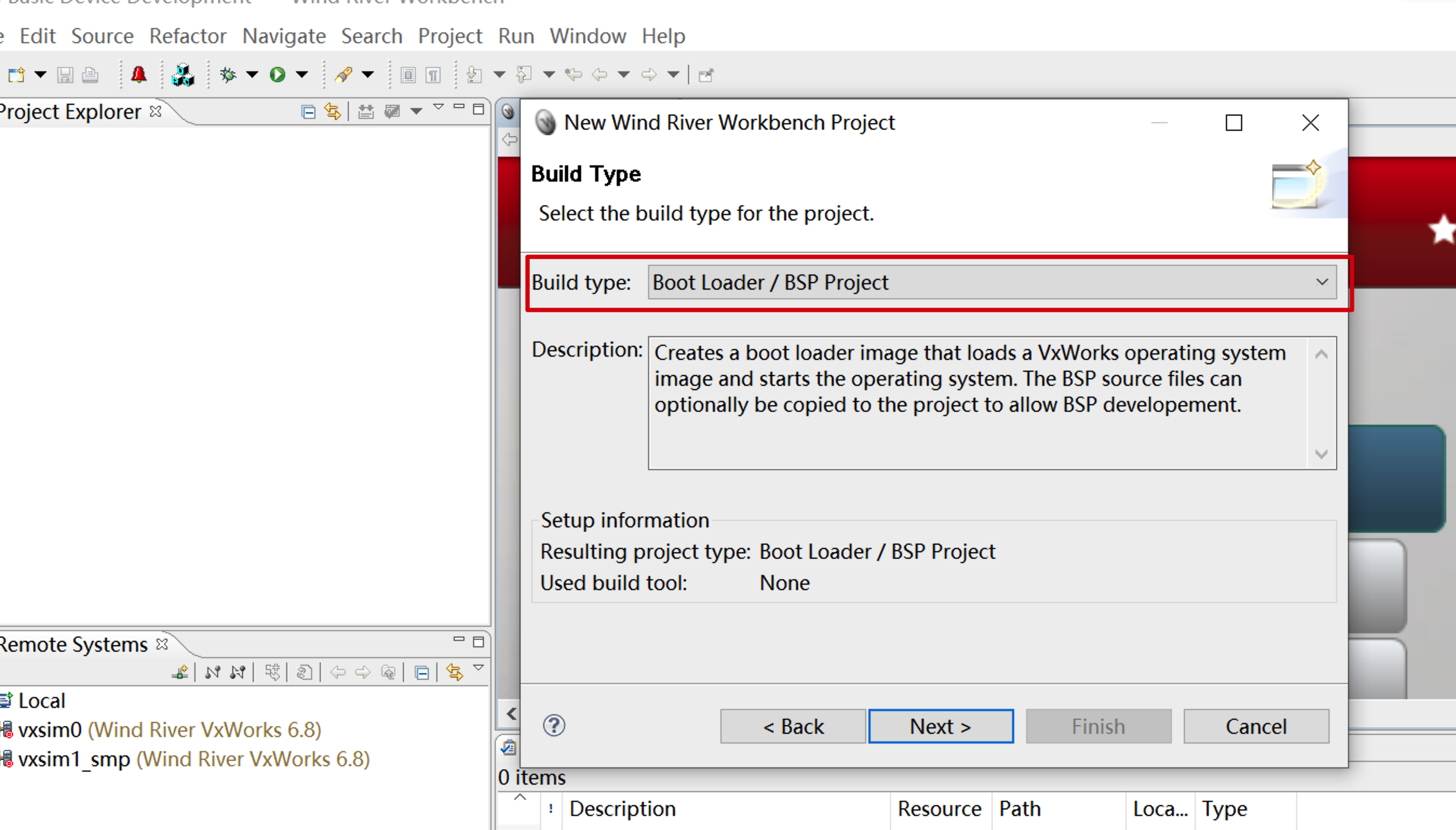Click the Cancel button
1456x830 pixels.
[x=1256, y=727]
